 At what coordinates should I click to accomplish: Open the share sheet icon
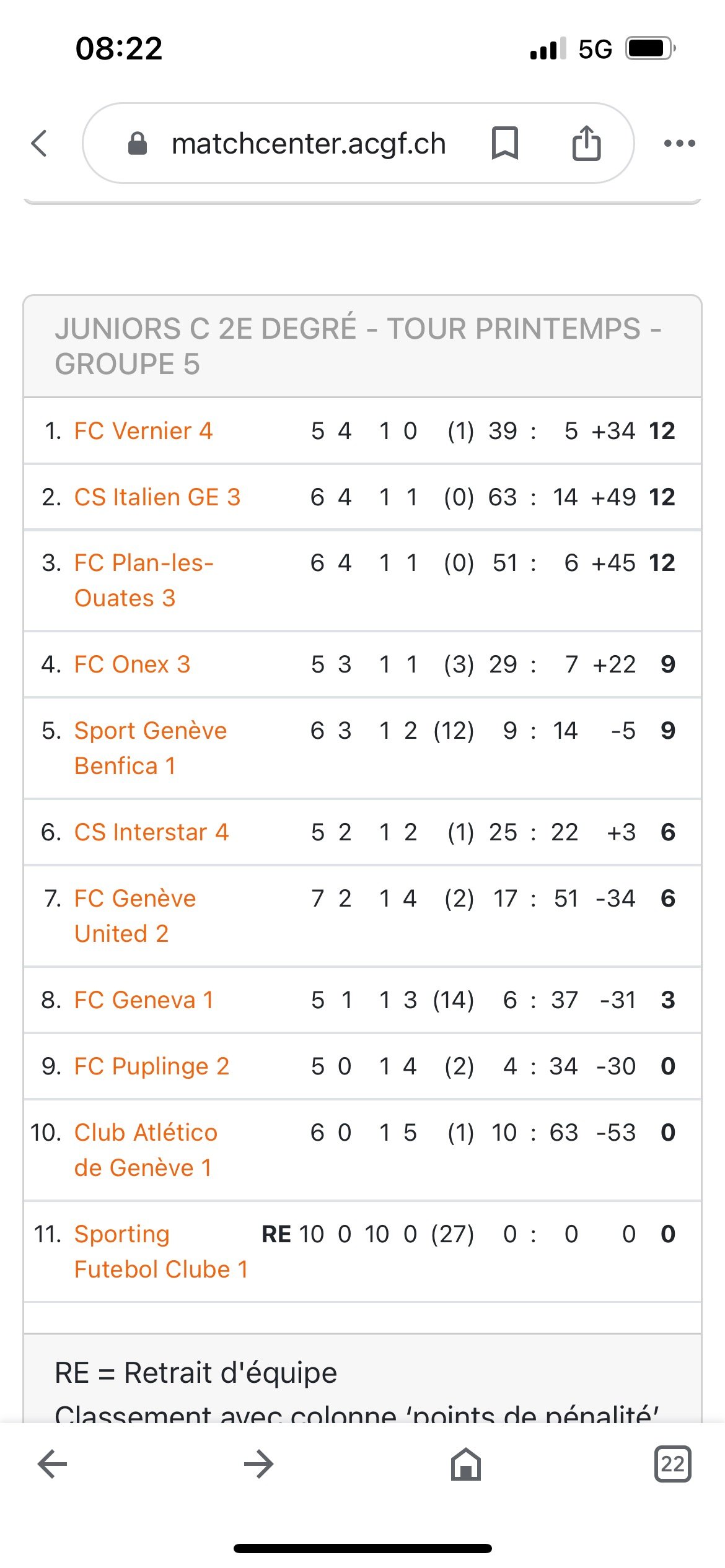586,143
